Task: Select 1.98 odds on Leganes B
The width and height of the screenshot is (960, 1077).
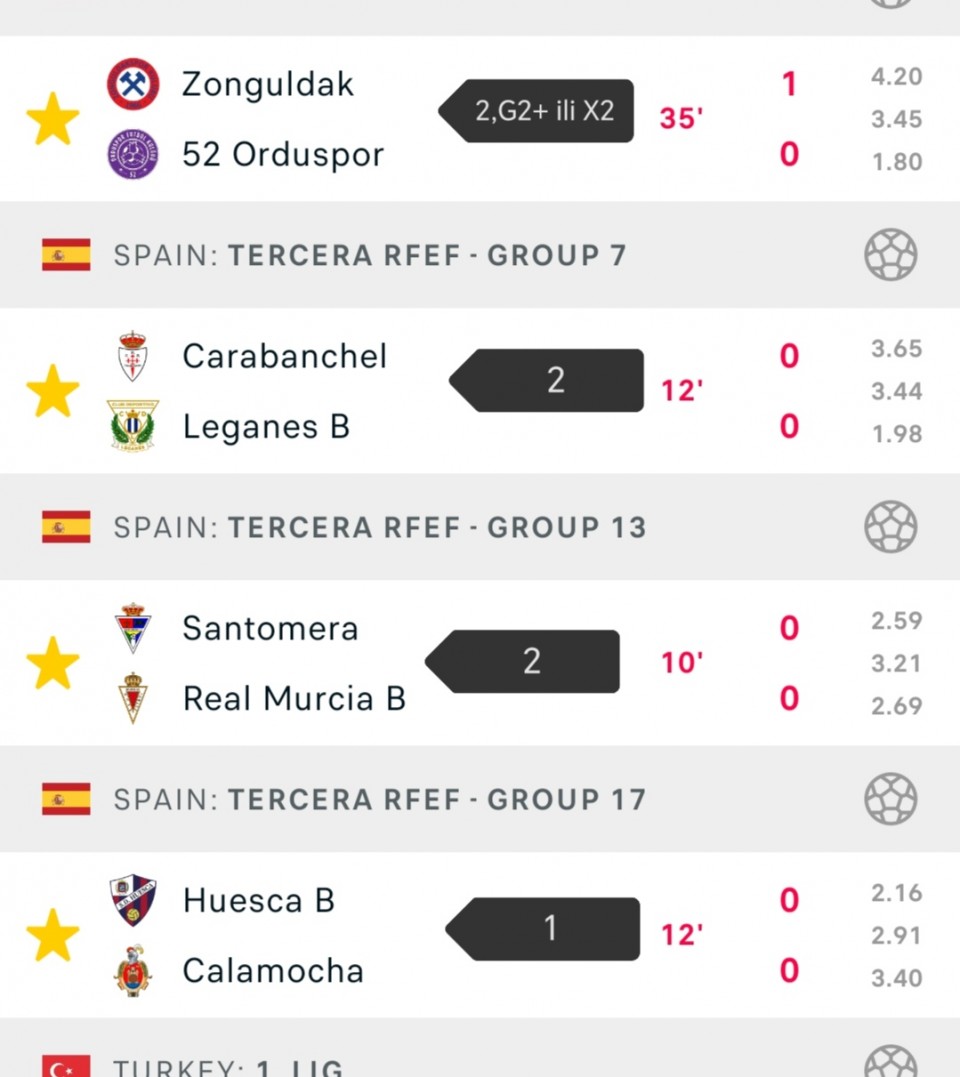Action: pyautogui.click(x=896, y=434)
